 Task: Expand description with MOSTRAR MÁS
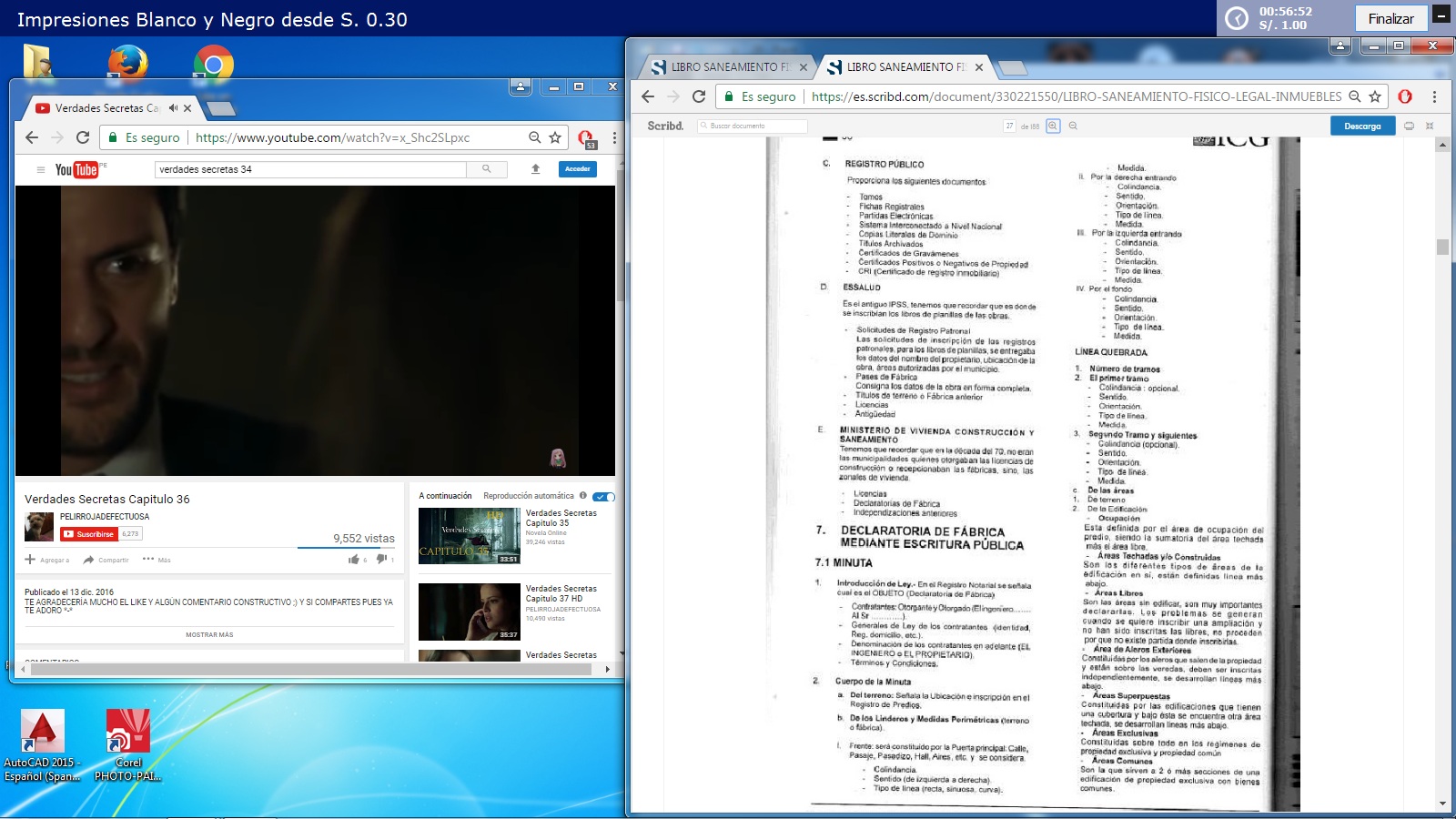tap(209, 634)
